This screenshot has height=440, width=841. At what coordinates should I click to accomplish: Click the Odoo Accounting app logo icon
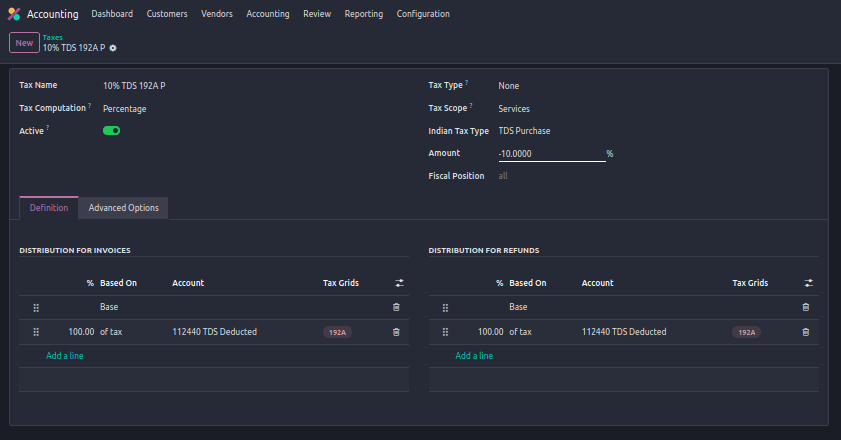tap(14, 14)
